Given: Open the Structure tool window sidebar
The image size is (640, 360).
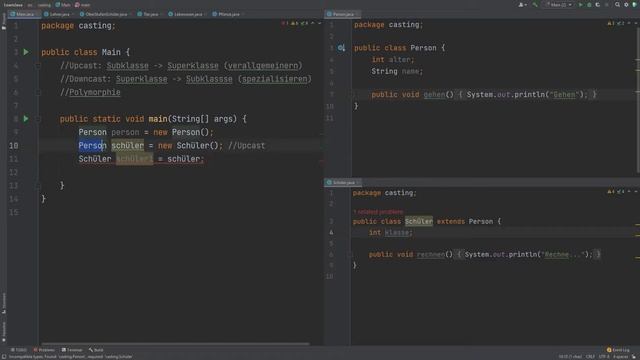Looking at the screenshot, I should [4, 303].
